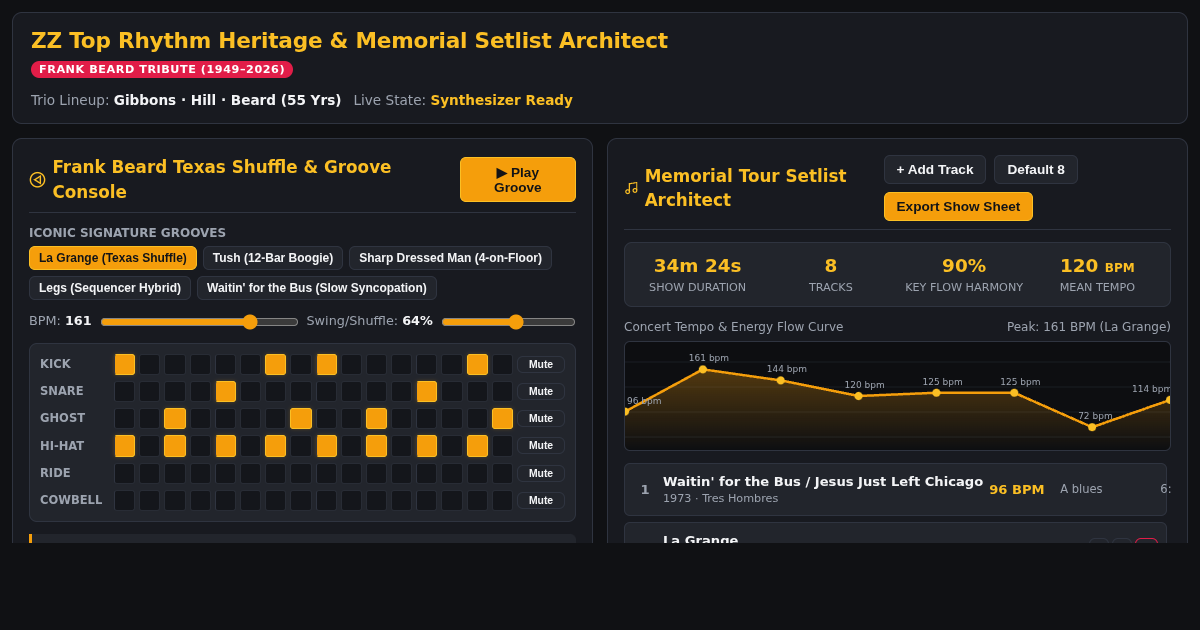Toggle GHOST row last step cell
Screen dimensions: 1200x630
coord(503,418)
